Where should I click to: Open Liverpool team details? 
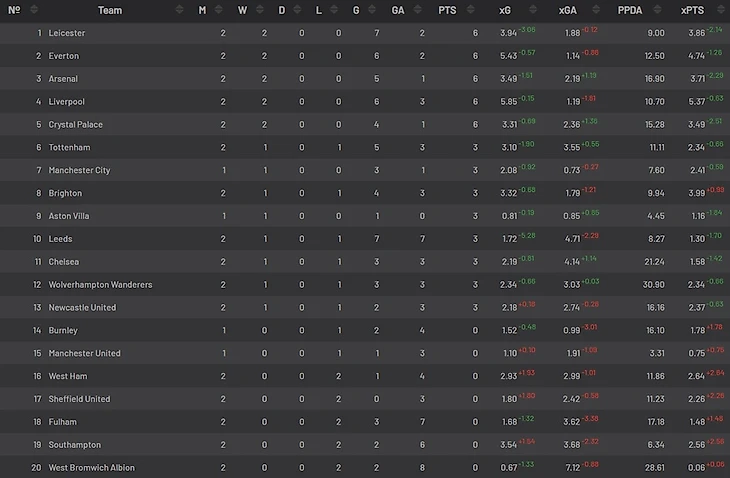coord(67,102)
